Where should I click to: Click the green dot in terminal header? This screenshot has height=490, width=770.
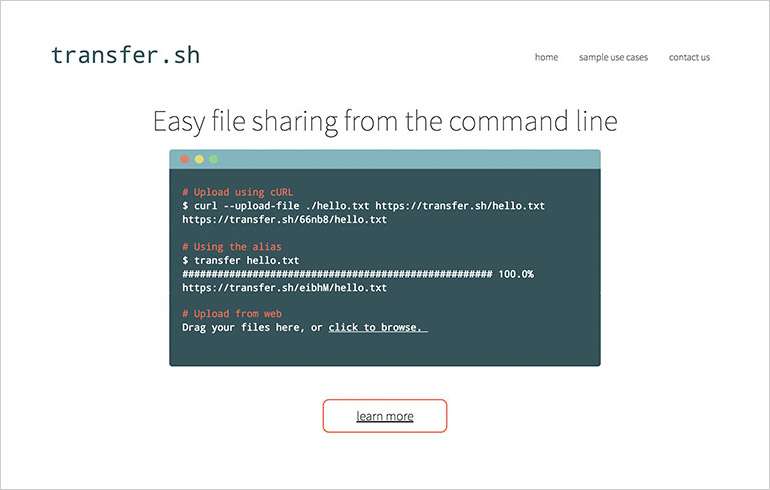213,159
